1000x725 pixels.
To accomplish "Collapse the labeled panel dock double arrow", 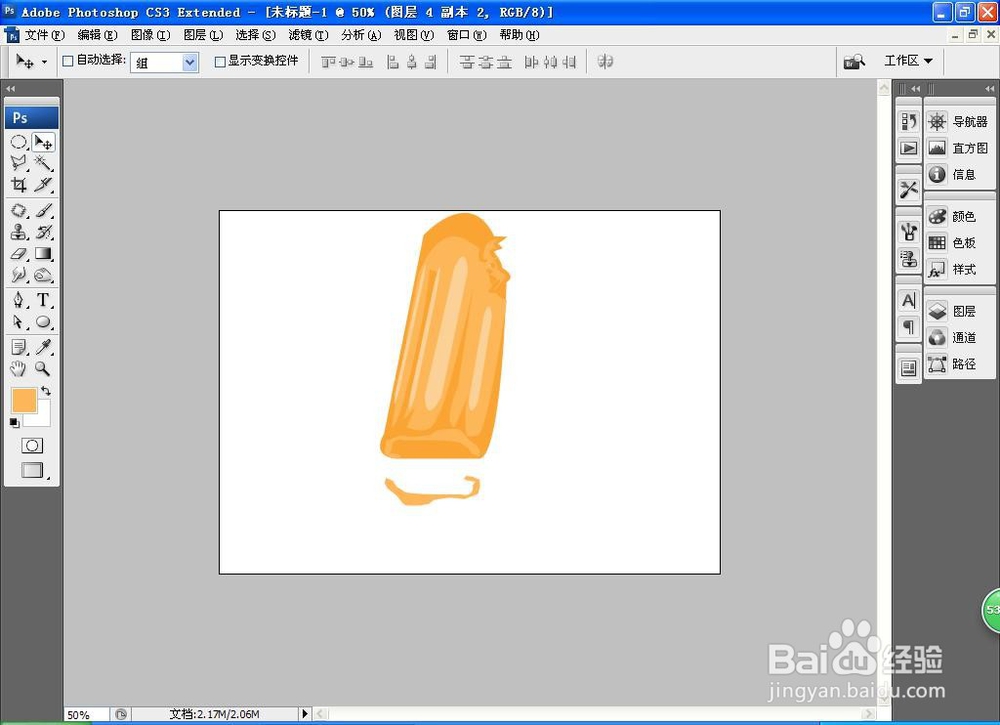I will click(989, 89).
